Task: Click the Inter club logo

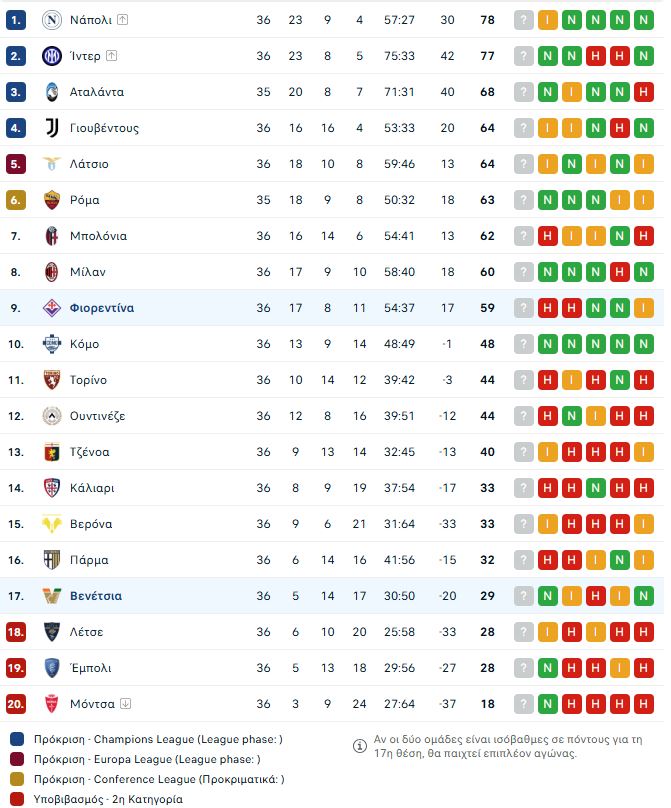Action: 52,56
